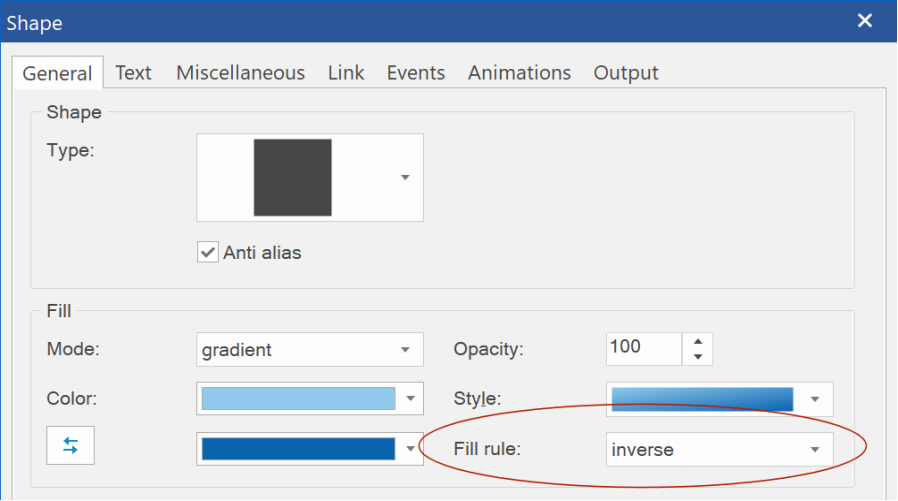This screenshot has height=501, width=898.
Task: Close the Shape dialog
Action: (865, 21)
